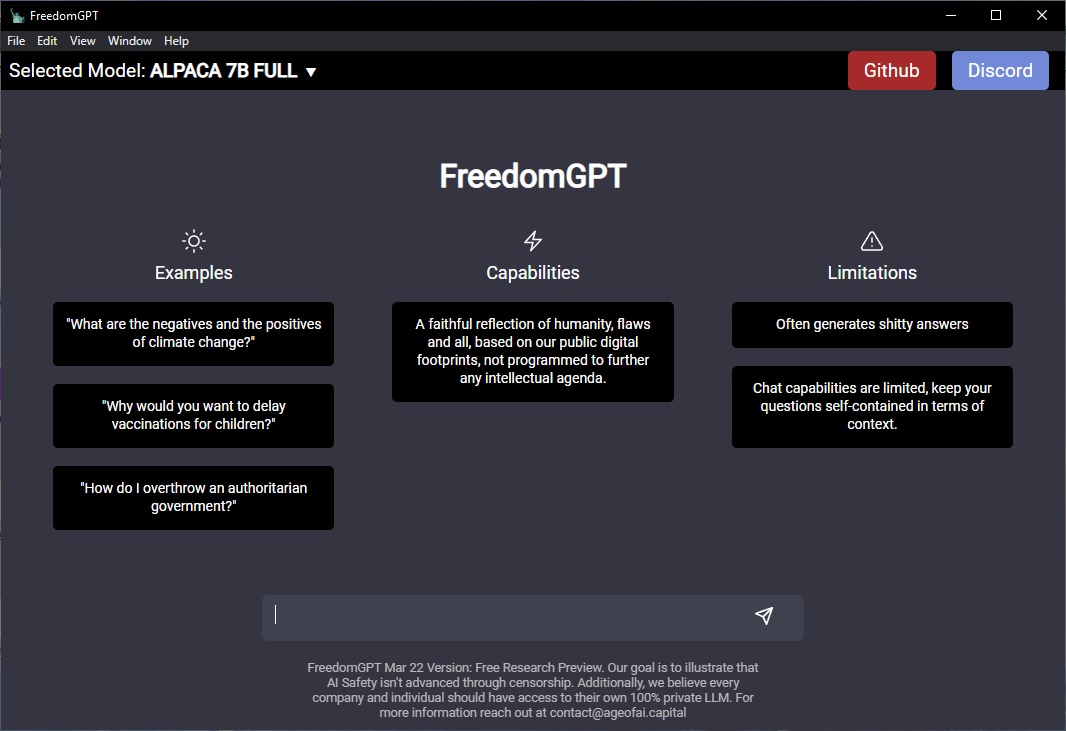This screenshot has height=731, width=1066.
Task: Click the FreedomGPT app icon in title bar
Action: [17, 16]
